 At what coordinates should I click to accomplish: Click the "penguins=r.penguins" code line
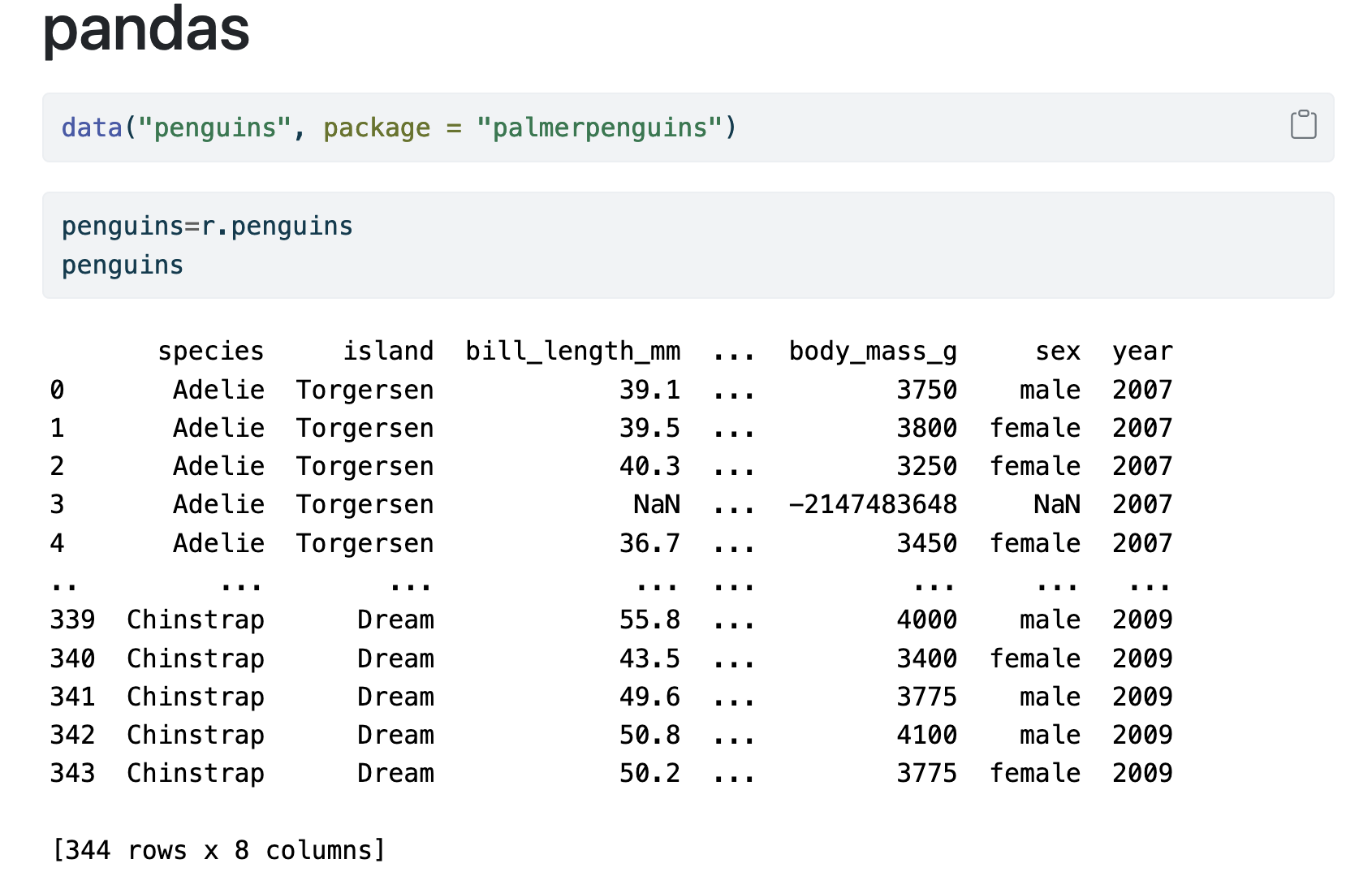[207, 226]
